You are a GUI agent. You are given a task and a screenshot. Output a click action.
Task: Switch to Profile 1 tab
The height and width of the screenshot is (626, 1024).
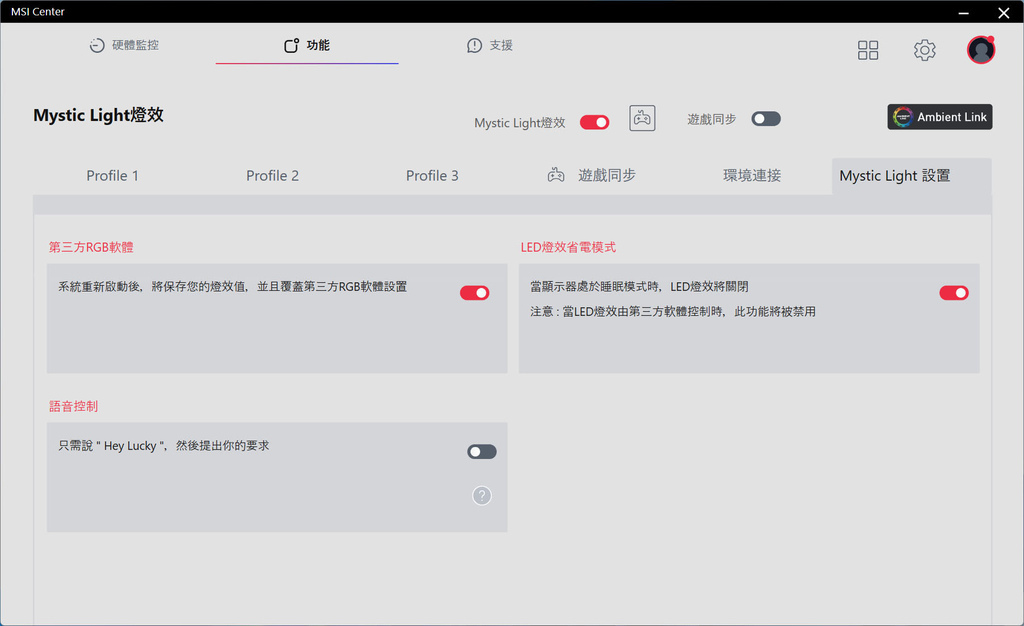tap(112, 176)
